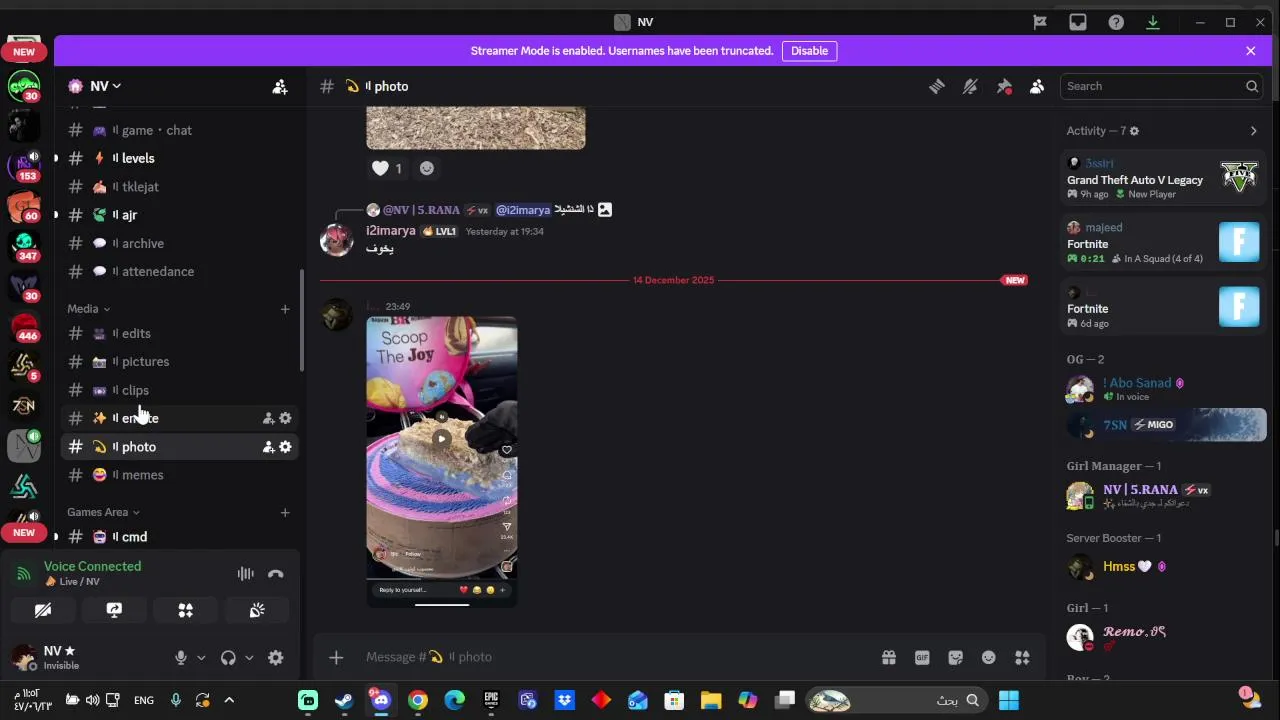The height and width of the screenshot is (720, 1280).
Task: Open the Quests flag icon in title bar
Action: (1040, 22)
